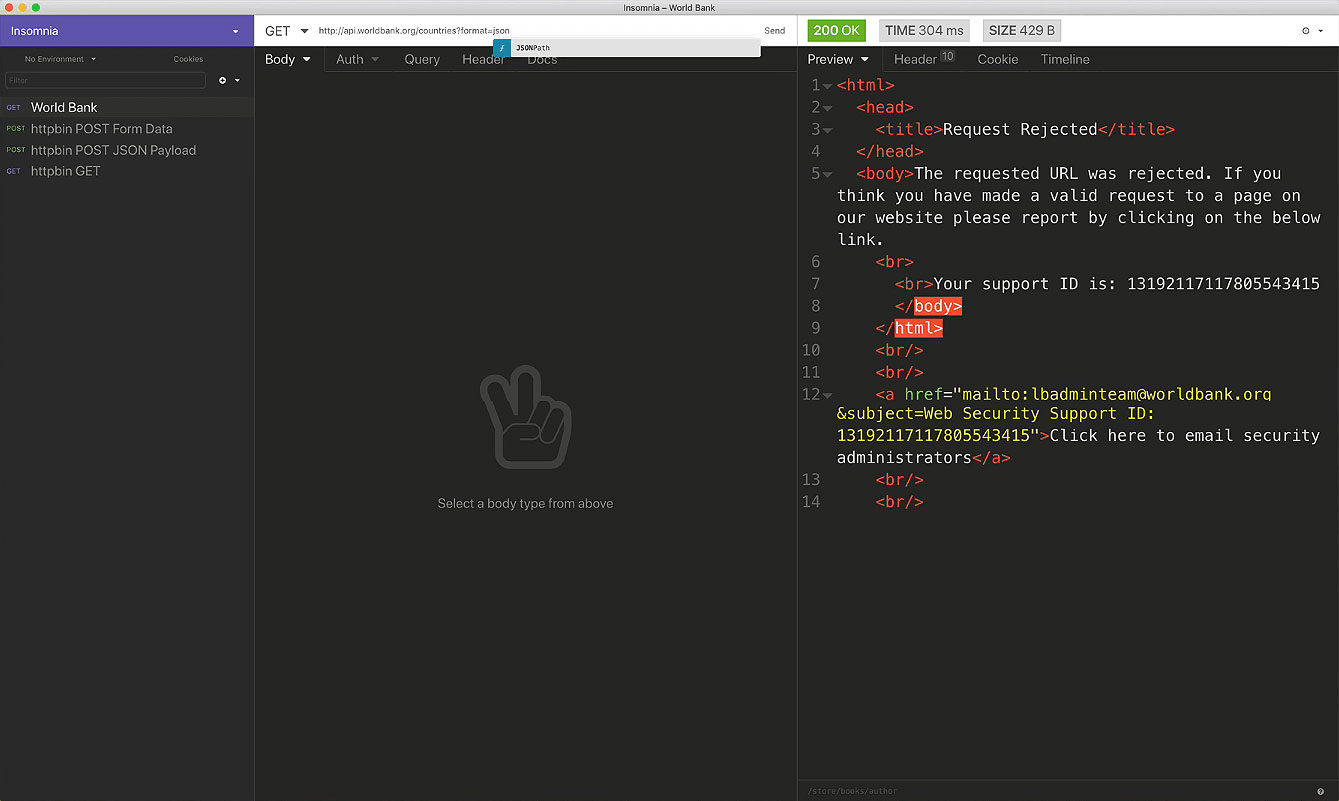Collapse the head tag on line 2

828,108
